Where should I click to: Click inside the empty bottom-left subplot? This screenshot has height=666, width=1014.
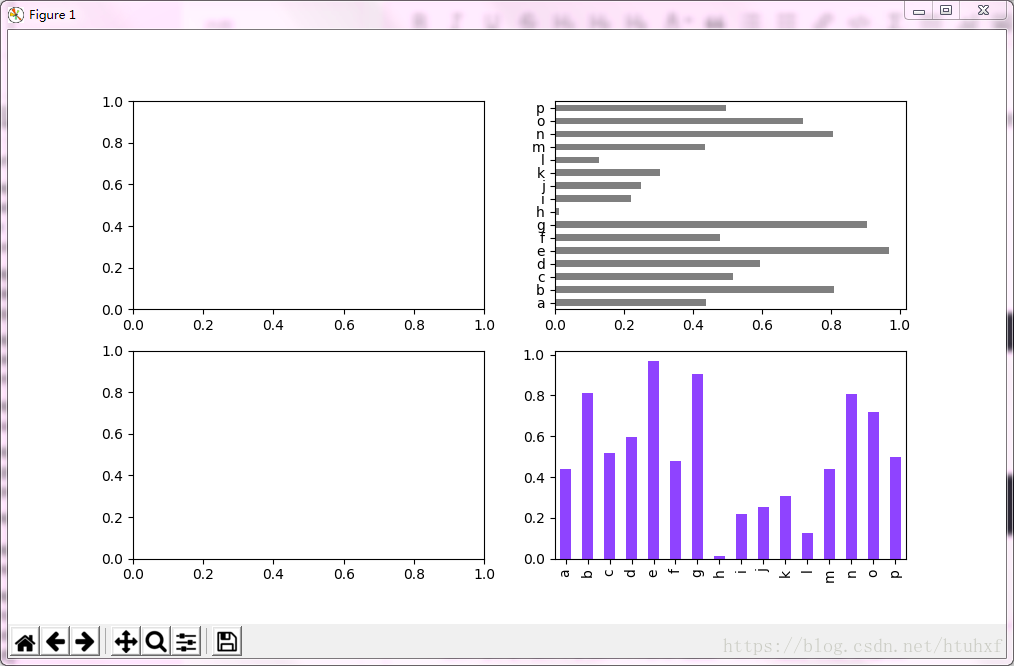308,455
